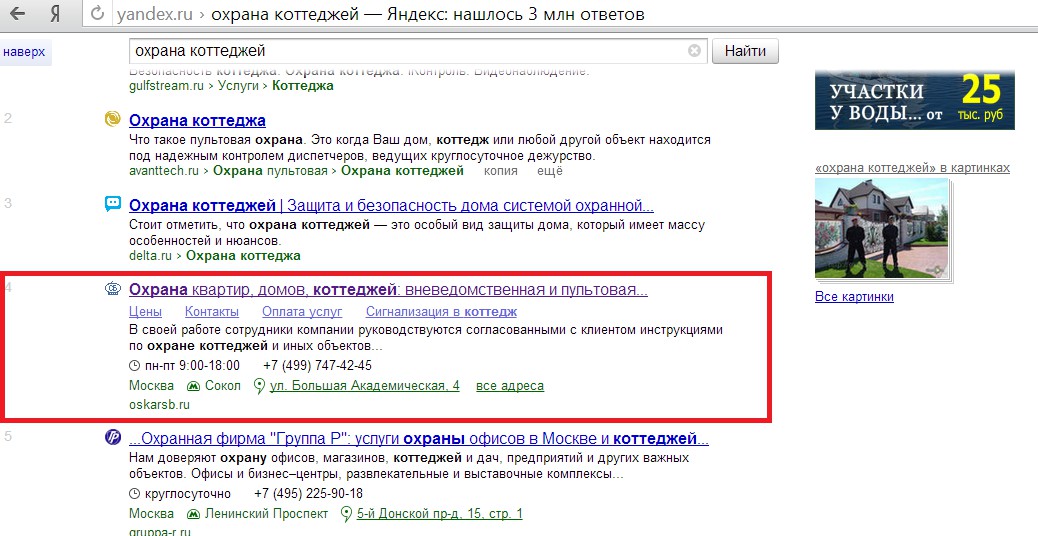Click the clock icon beside круглосуточно
The height and width of the screenshot is (536, 1038).
(134, 494)
